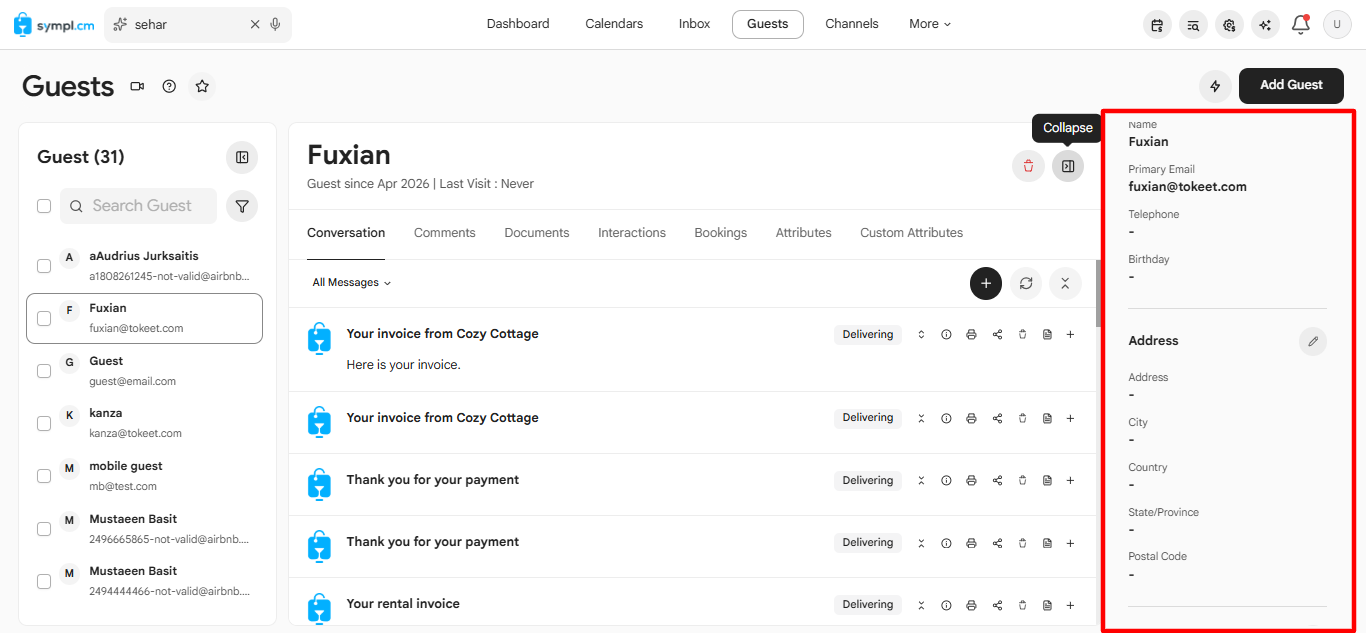The image size is (1366, 633).
Task: Open the user avatar menu
Action: 1337,25
